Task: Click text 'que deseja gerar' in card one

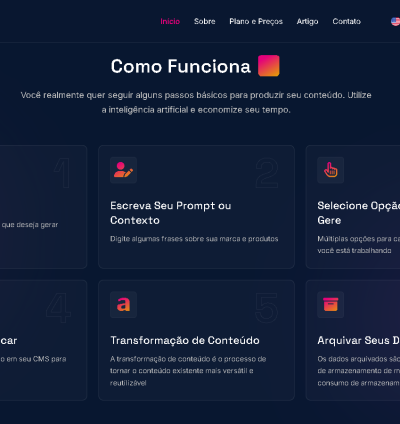Action: click(30, 225)
